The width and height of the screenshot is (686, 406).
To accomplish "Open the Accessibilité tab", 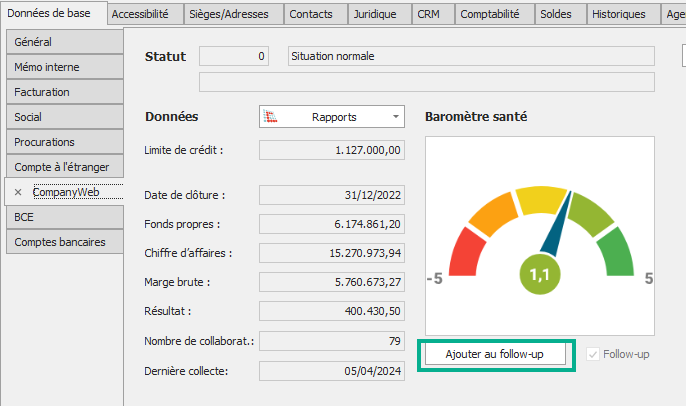I will tap(146, 14).
